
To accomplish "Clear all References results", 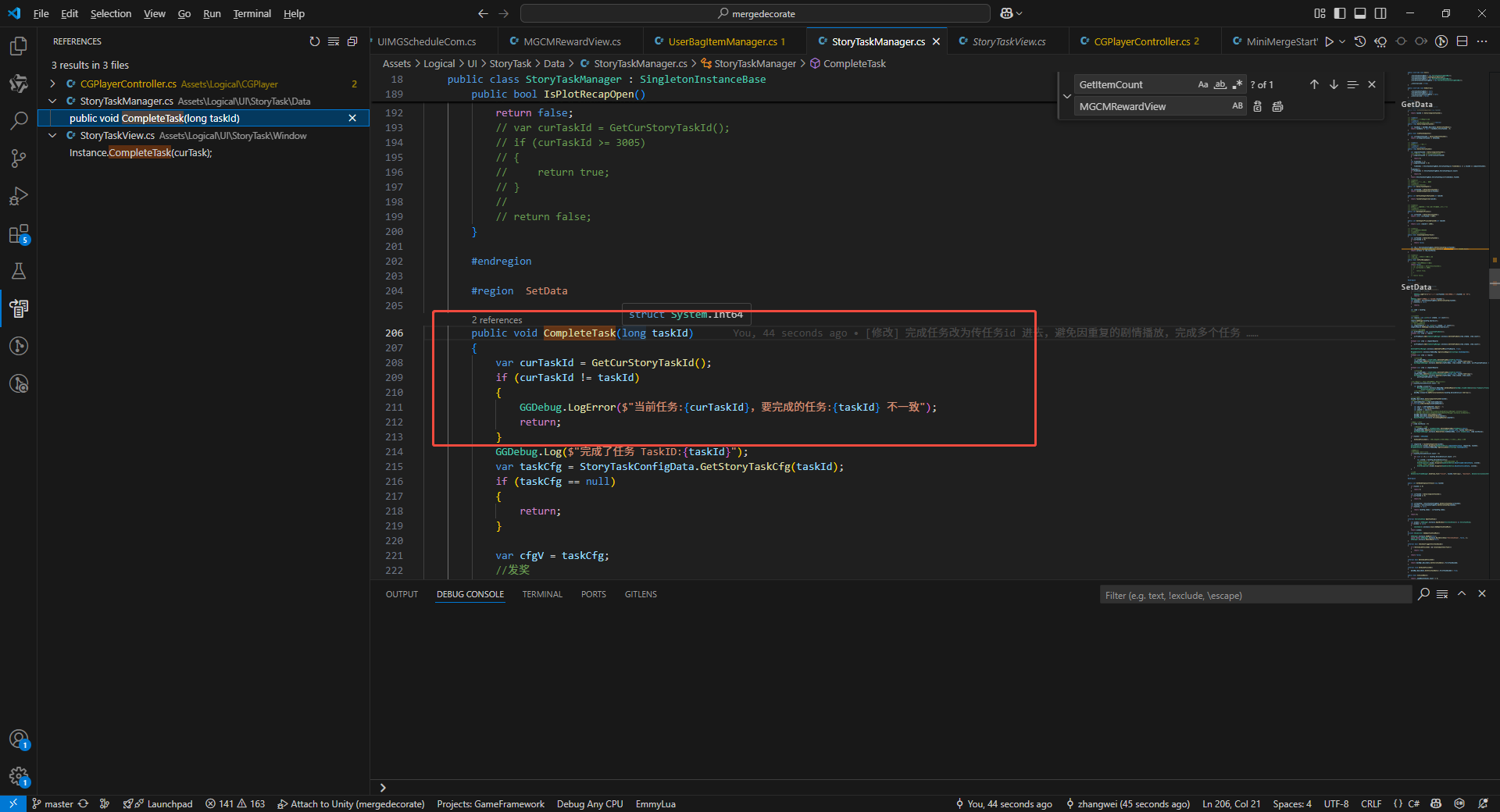I will click(x=334, y=41).
